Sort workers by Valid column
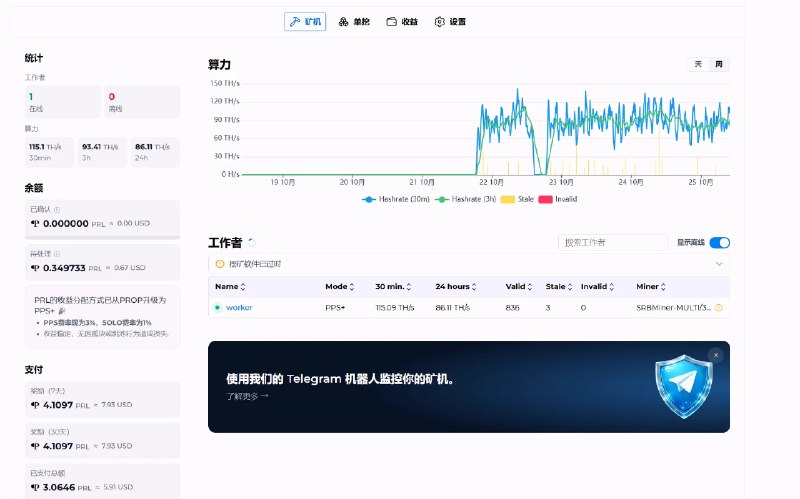 pos(519,287)
